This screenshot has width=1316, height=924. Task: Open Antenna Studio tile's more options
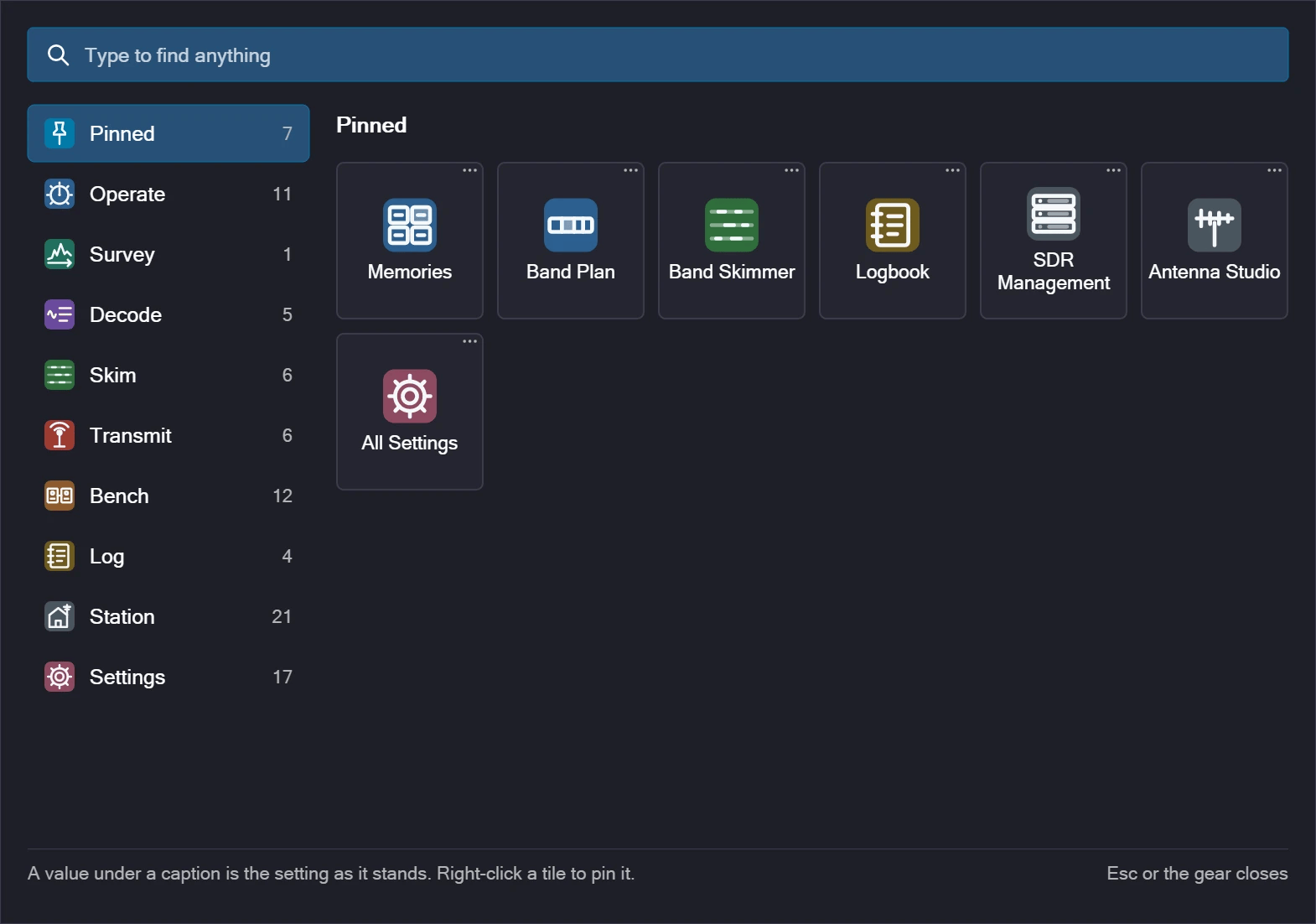1275,170
